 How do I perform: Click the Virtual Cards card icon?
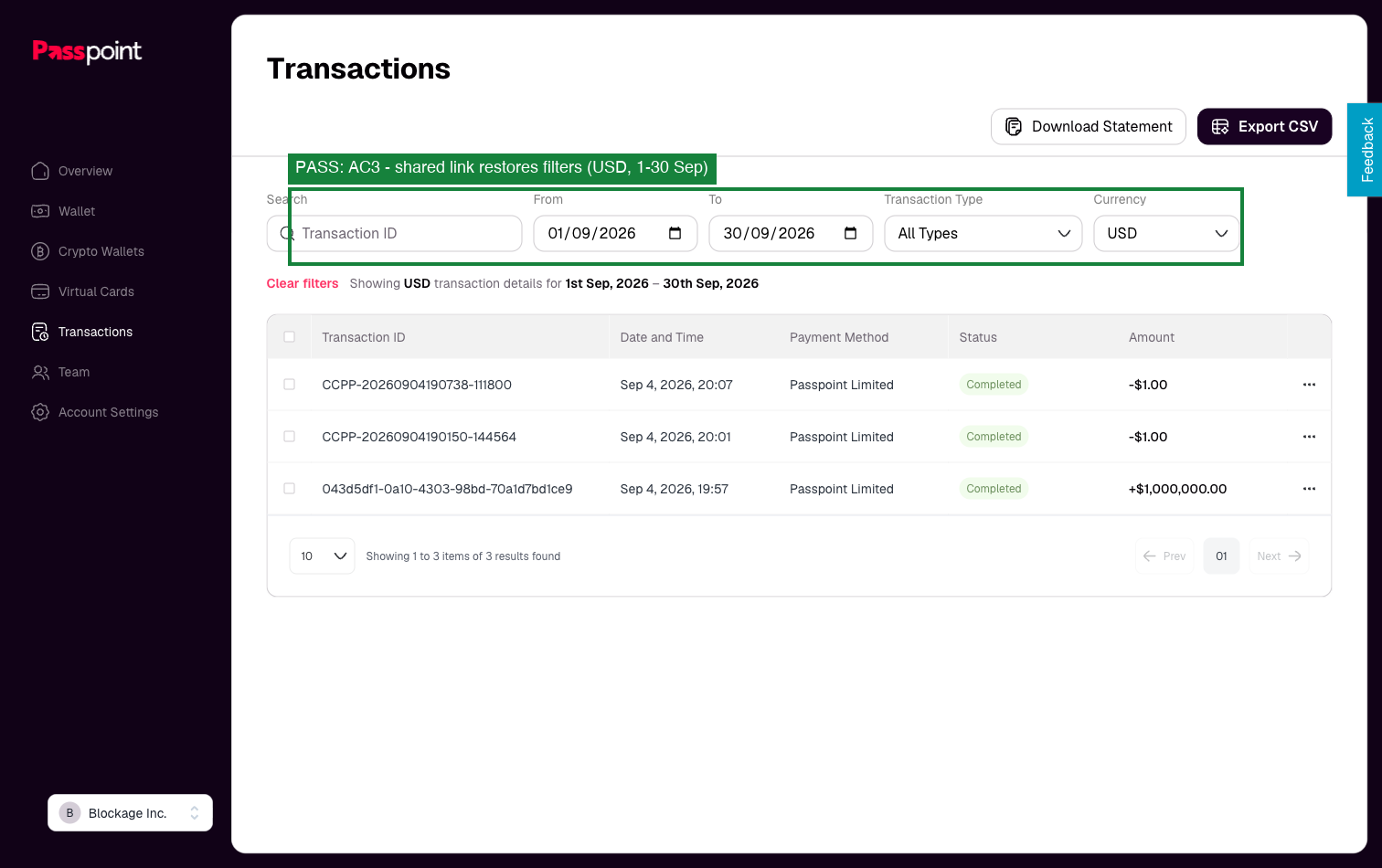click(x=40, y=291)
